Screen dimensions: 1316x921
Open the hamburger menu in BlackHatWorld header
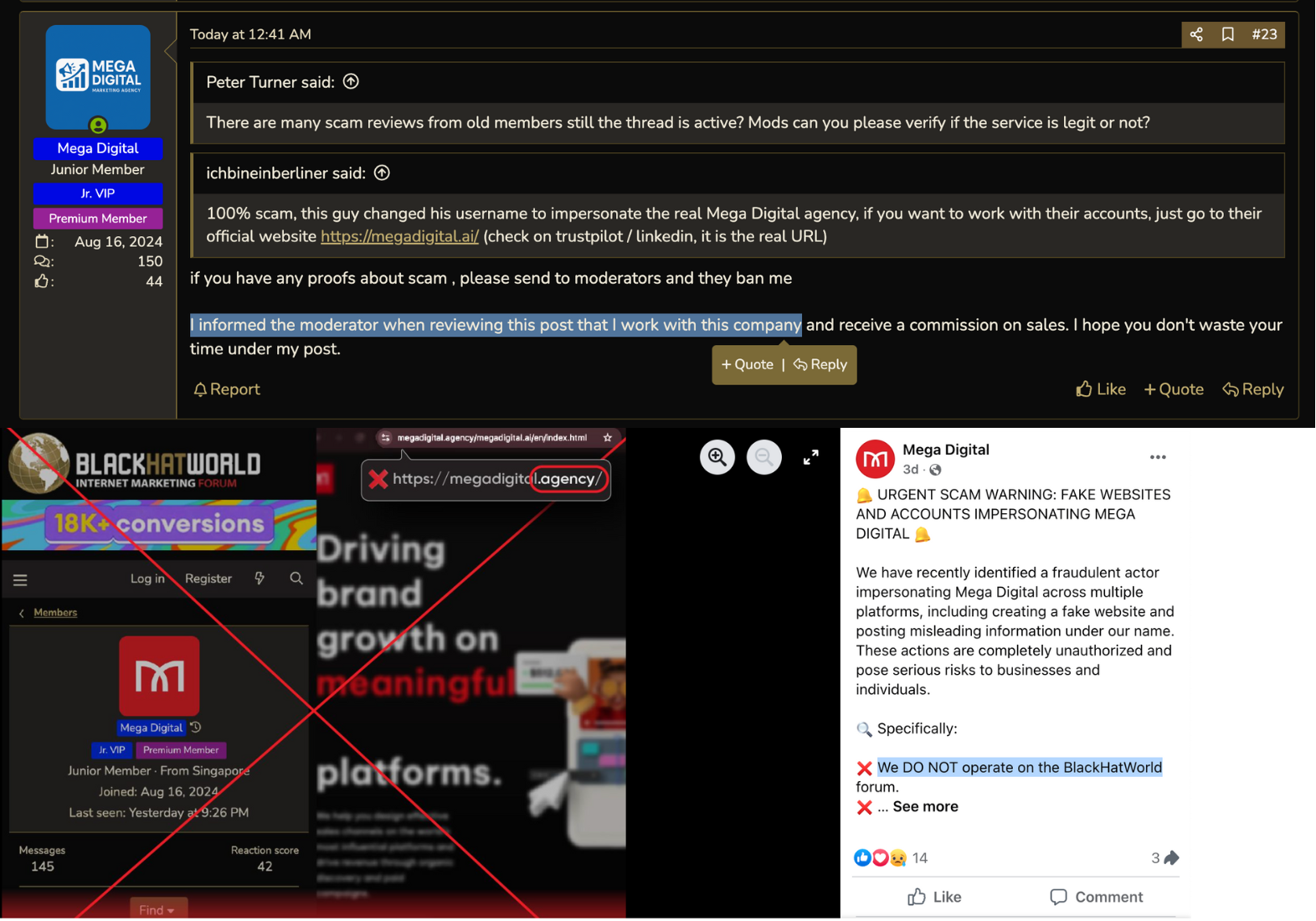[21, 579]
